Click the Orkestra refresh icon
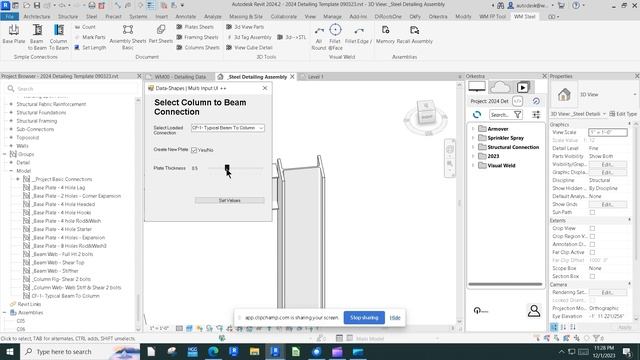Viewport: 640px width, 360px height. tap(477, 115)
